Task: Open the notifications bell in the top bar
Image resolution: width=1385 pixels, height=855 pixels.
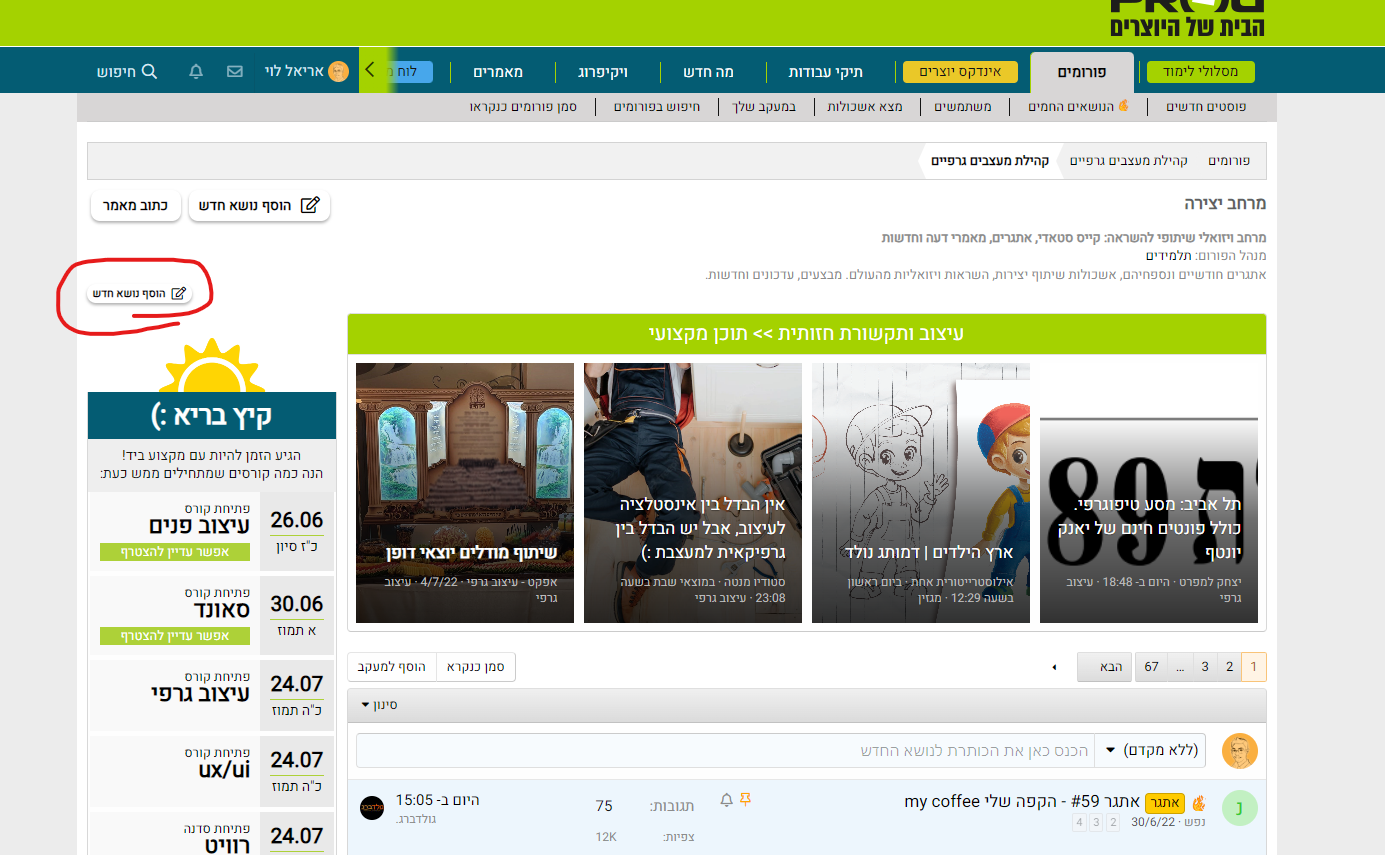Action: pos(196,72)
